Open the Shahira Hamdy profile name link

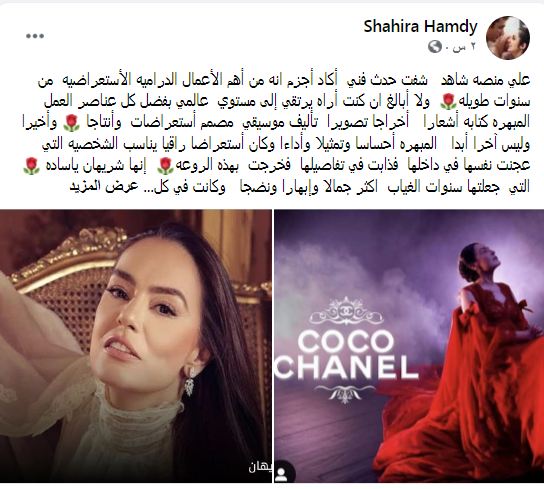(420, 26)
